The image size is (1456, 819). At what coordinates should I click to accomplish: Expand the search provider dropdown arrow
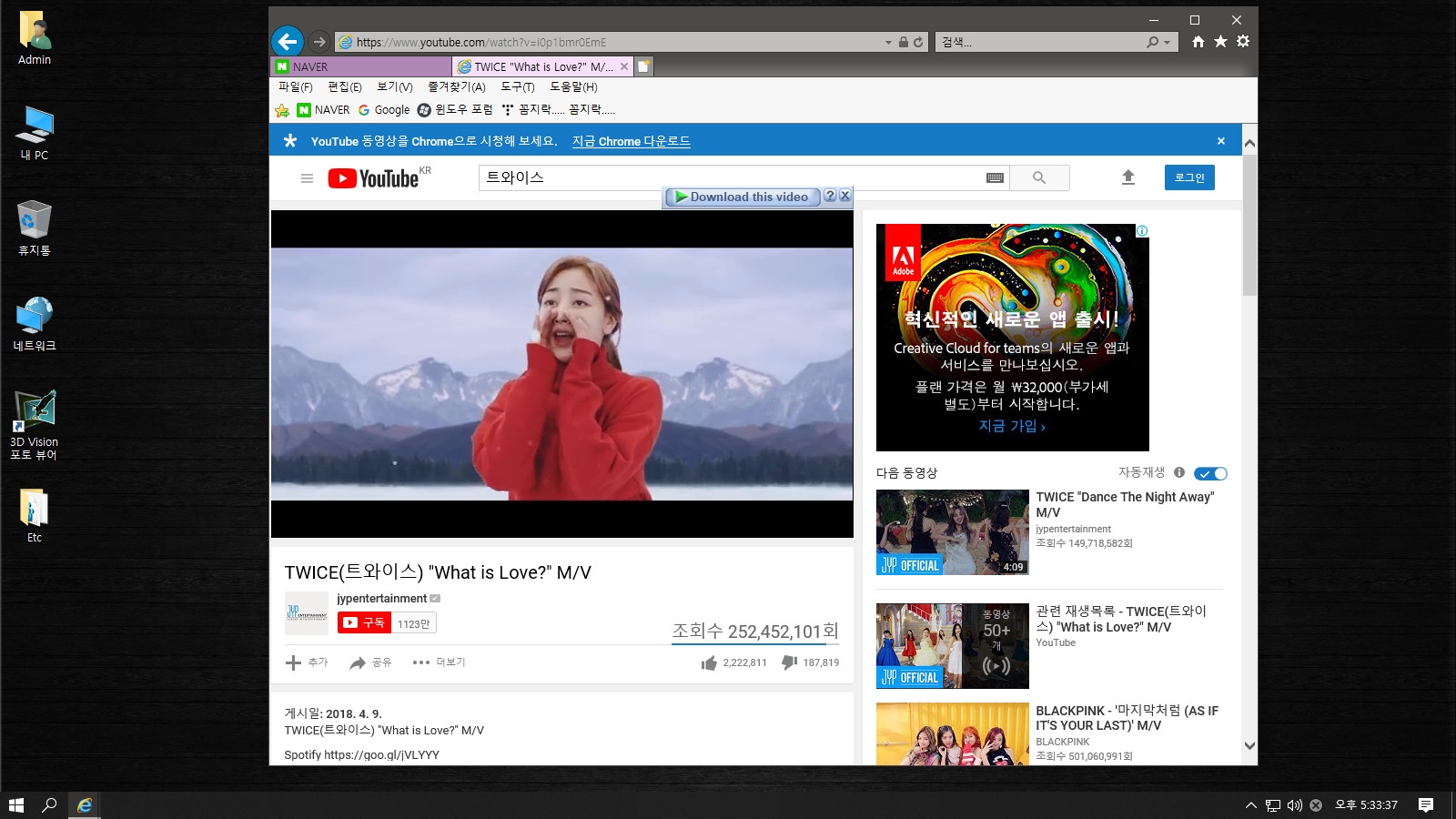(x=1168, y=42)
